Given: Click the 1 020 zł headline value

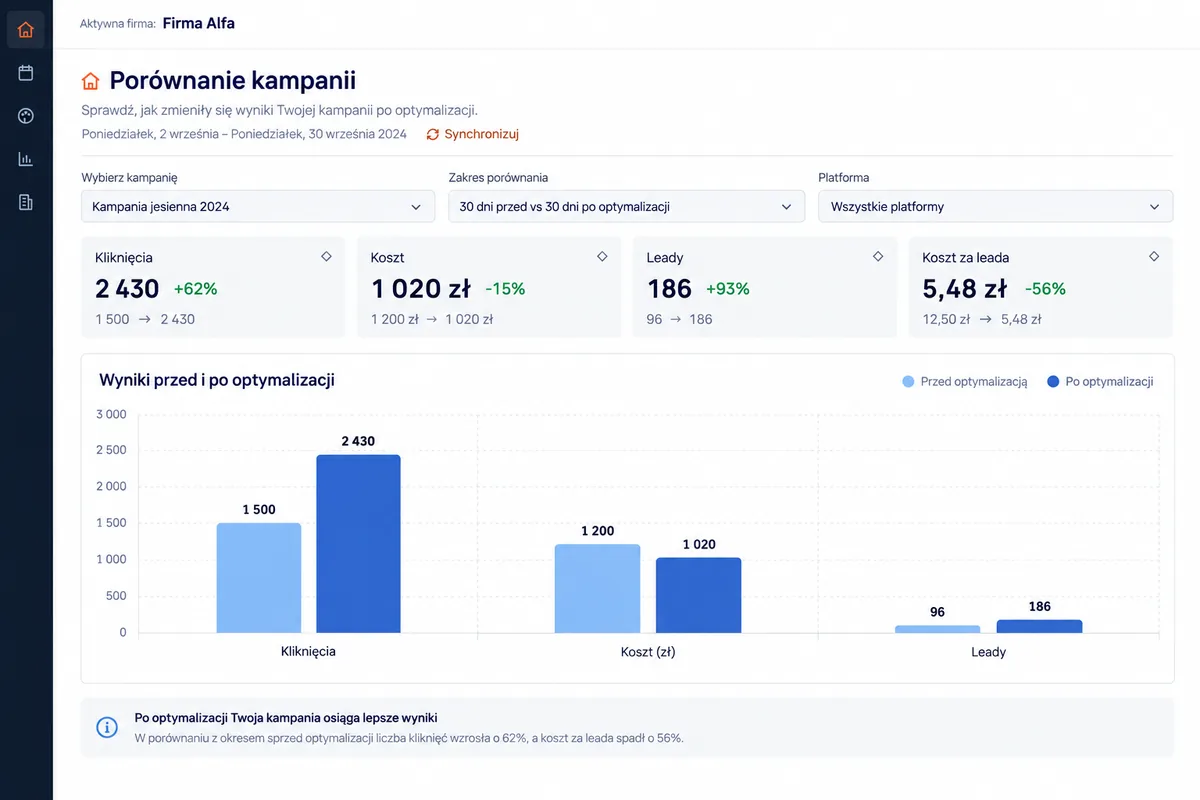Looking at the screenshot, I should point(421,289).
